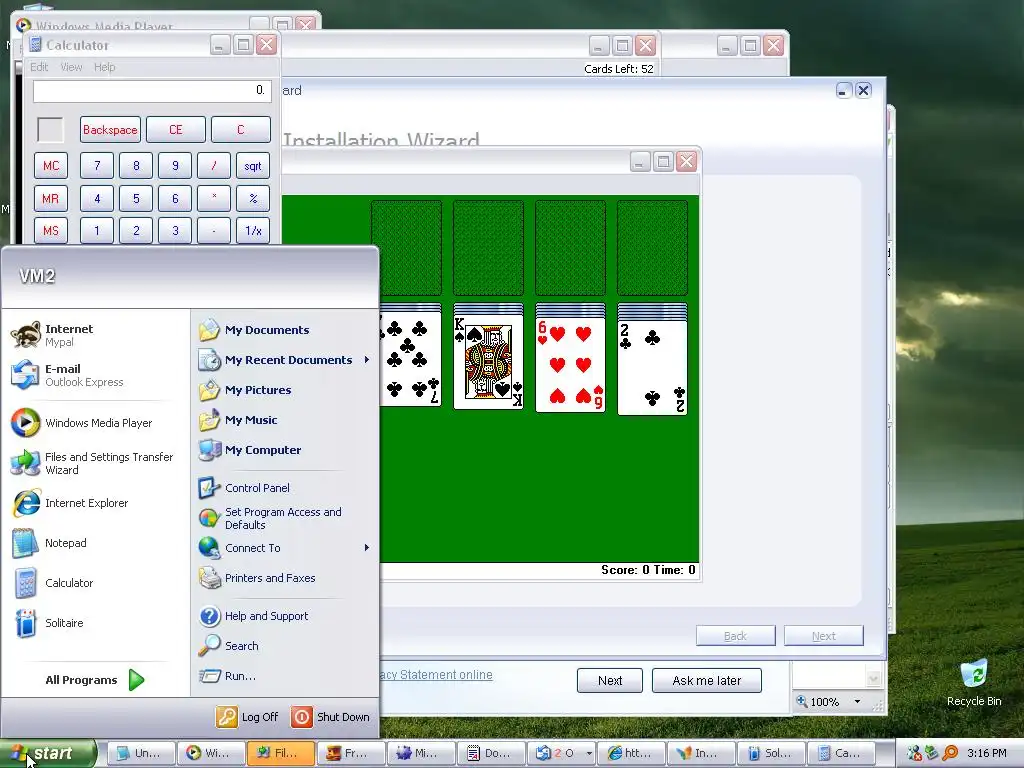
Task: Click Calculator MR memory recall button
Action: tap(51, 199)
